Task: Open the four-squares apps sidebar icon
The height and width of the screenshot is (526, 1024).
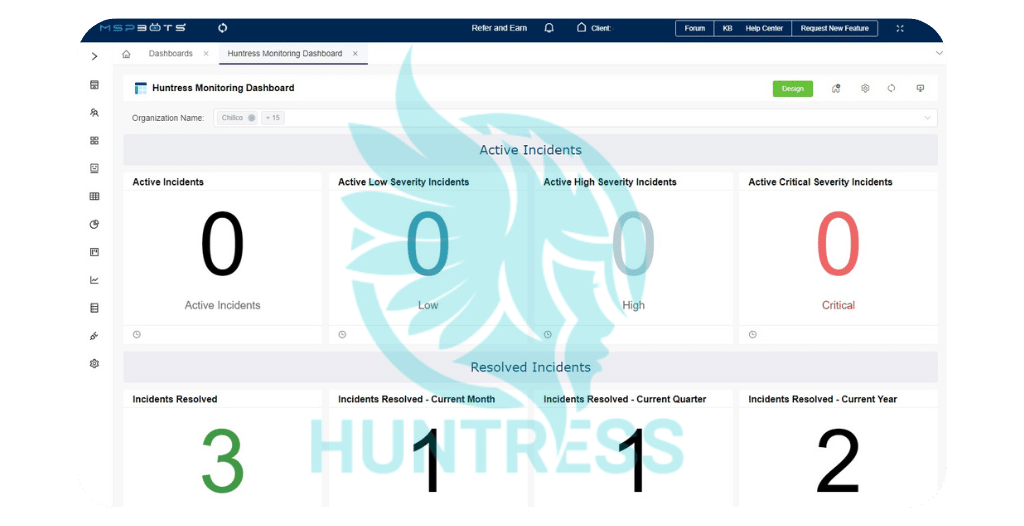Action: click(x=94, y=140)
